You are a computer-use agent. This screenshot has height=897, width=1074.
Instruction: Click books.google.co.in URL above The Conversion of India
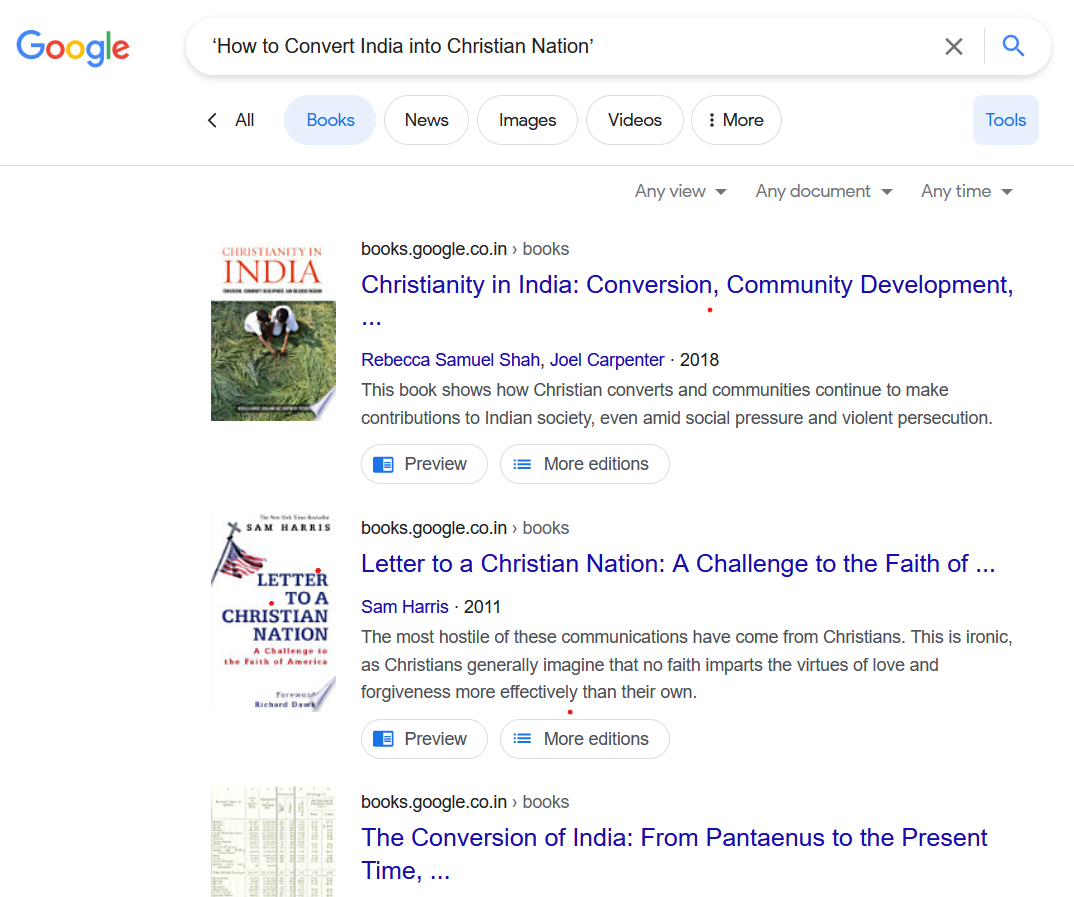point(465,802)
